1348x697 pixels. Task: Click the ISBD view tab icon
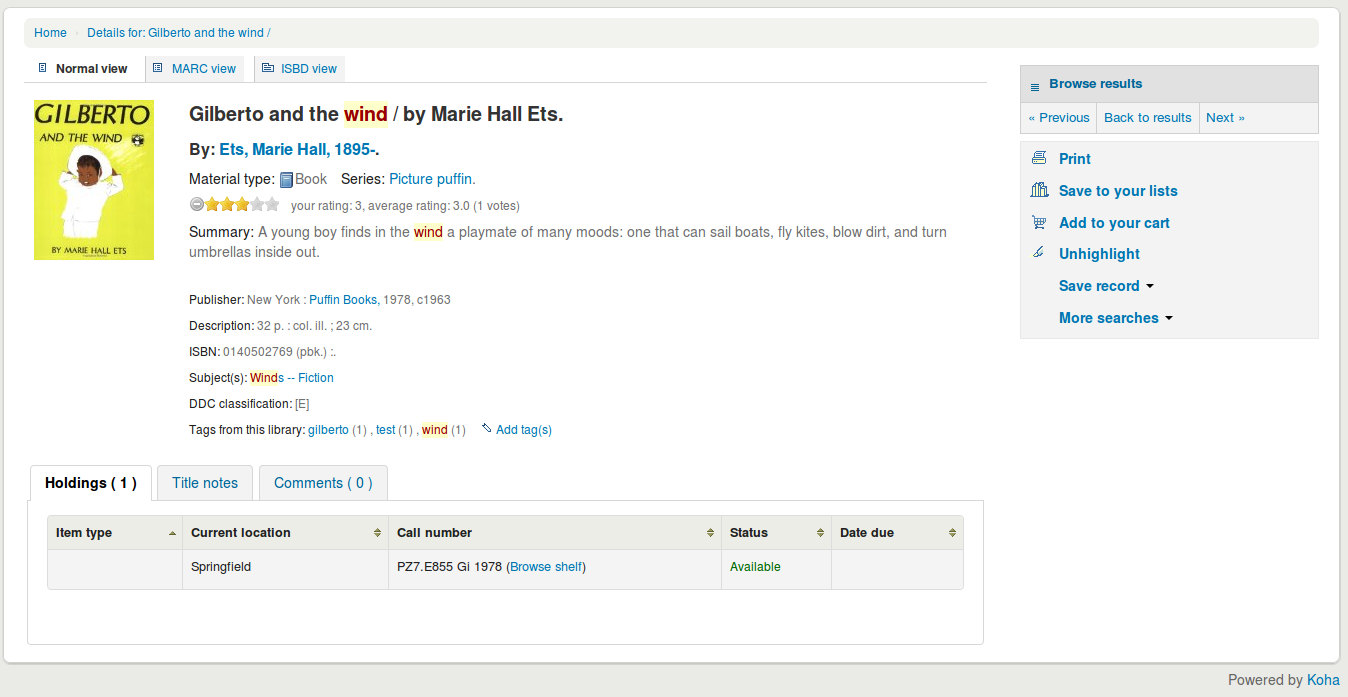click(267, 68)
